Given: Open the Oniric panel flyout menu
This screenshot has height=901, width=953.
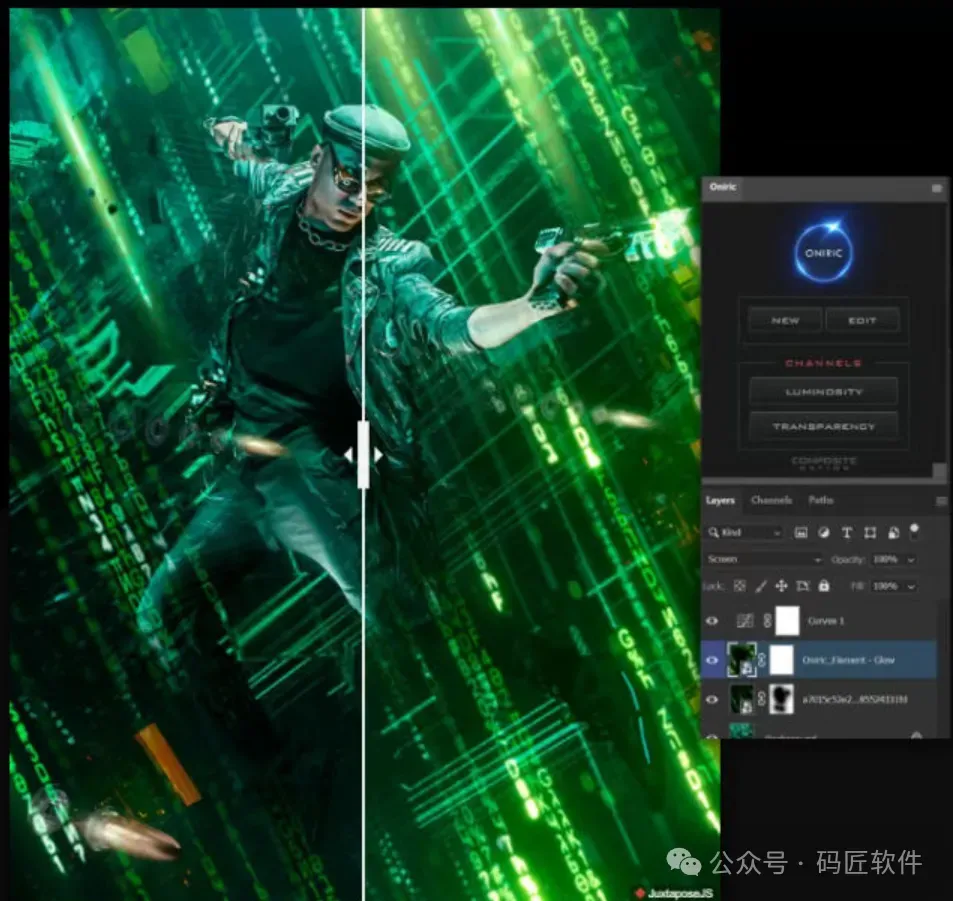Looking at the screenshot, I should pyautogui.click(x=936, y=188).
